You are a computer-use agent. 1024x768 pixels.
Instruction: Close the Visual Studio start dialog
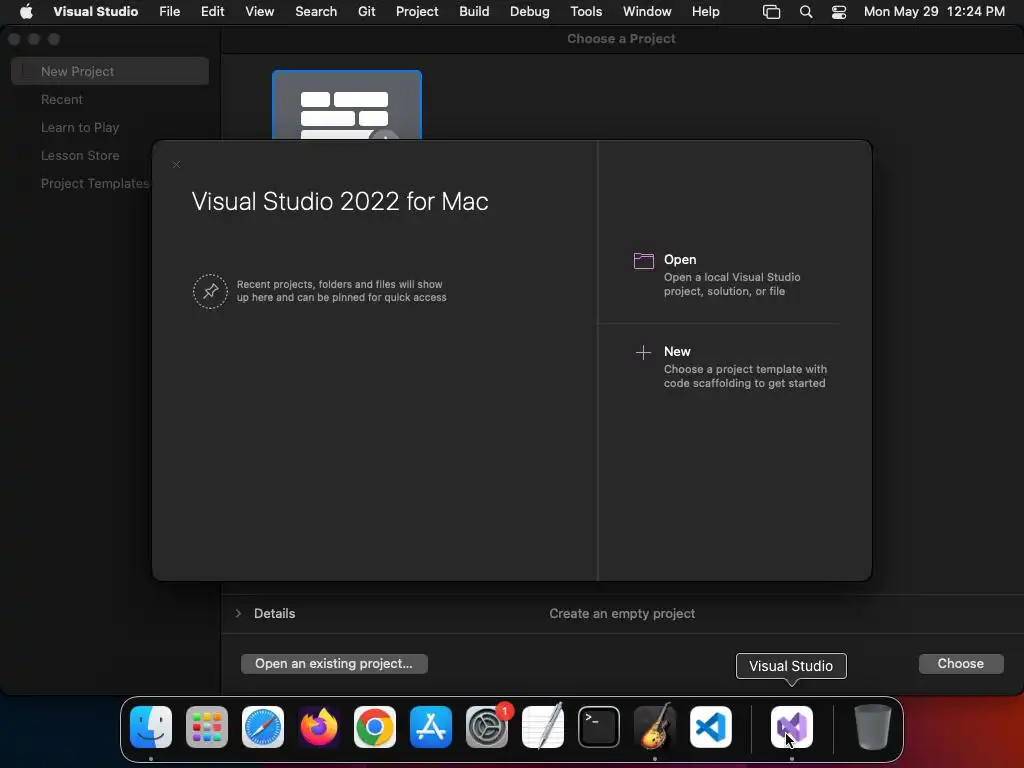(176, 165)
